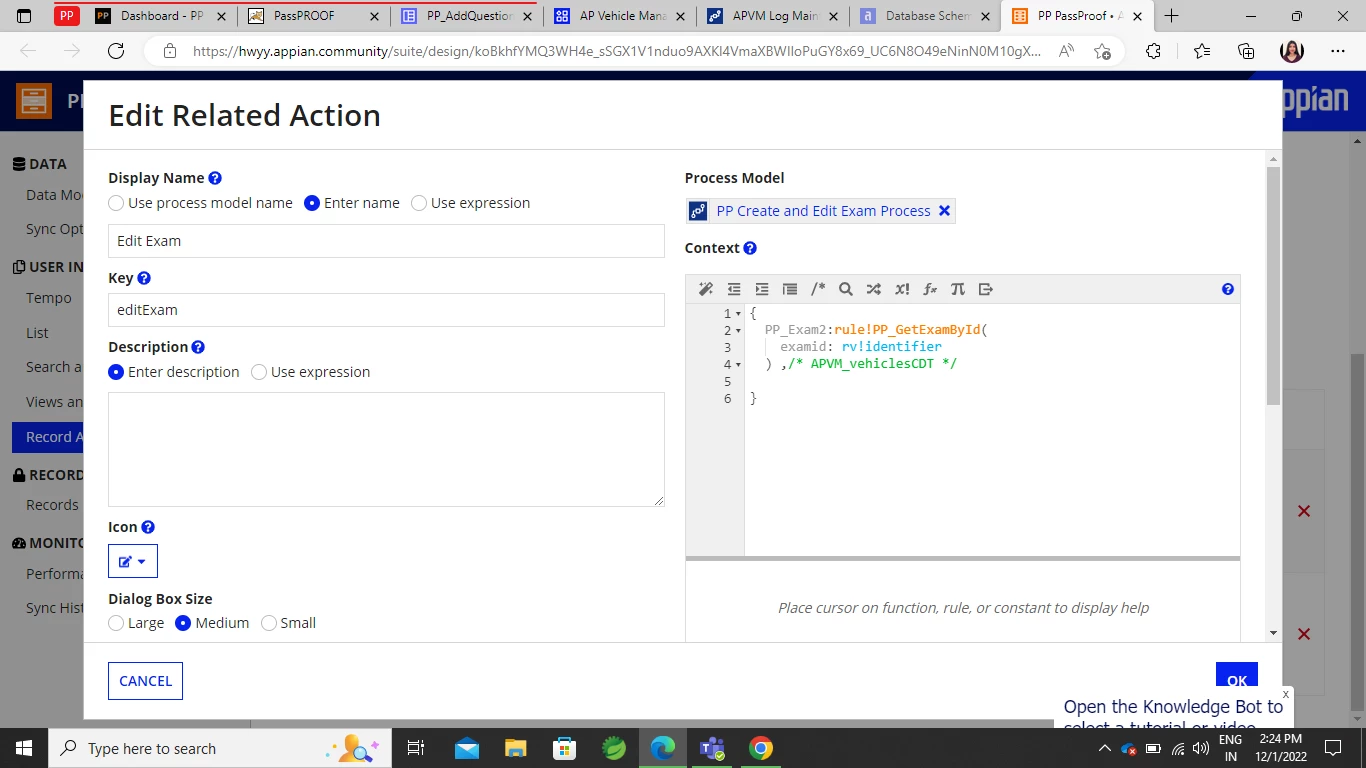
Task: Click in the Display Name text field
Action: coord(386,241)
